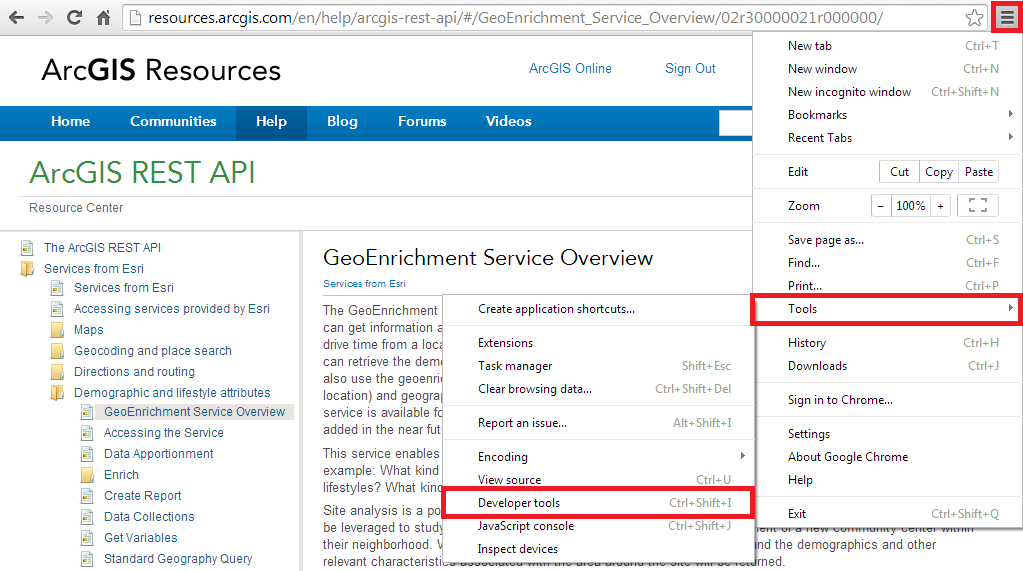Click the page icon beside Create Report
Viewport: 1023px width, 571px height.
click(87, 496)
